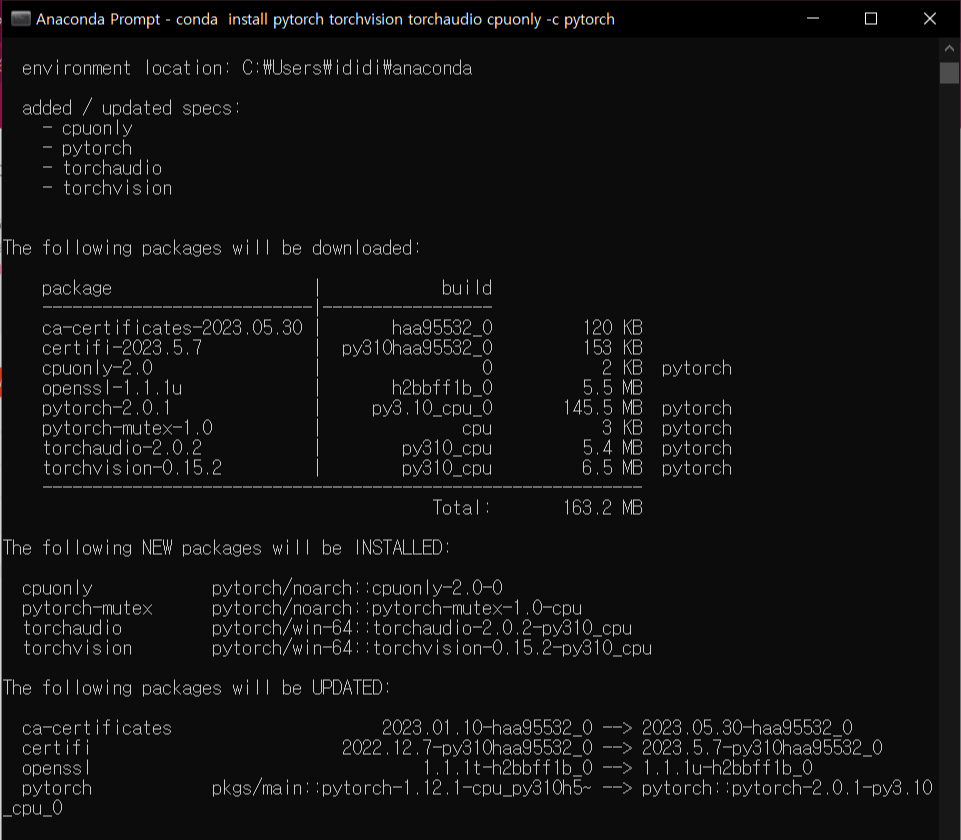Click the 'h2bbff1b_0' build value
This screenshot has height=840, width=961.
442,388
